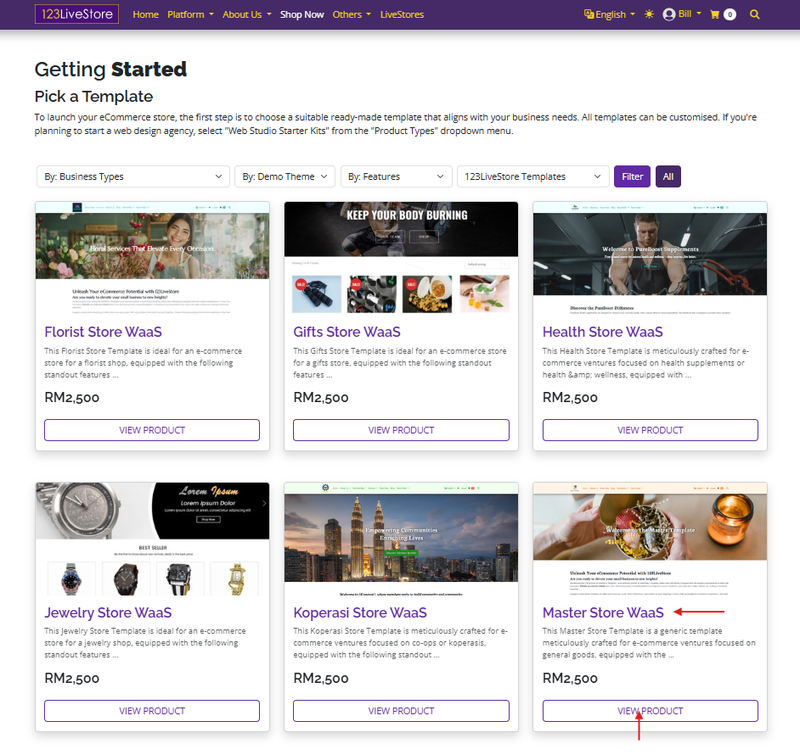This screenshot has height=755, width=800.
Task: Open the By: Demo Theme dropdown
Action: (x=285, y=177)
